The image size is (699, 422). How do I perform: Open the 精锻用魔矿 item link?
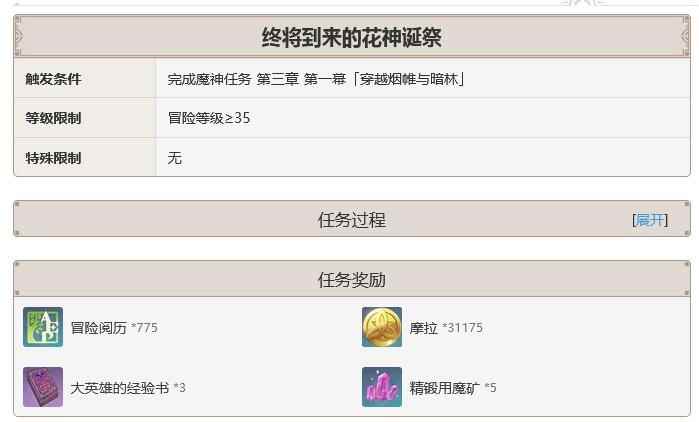pyautogui.click(x=444, y=388)
